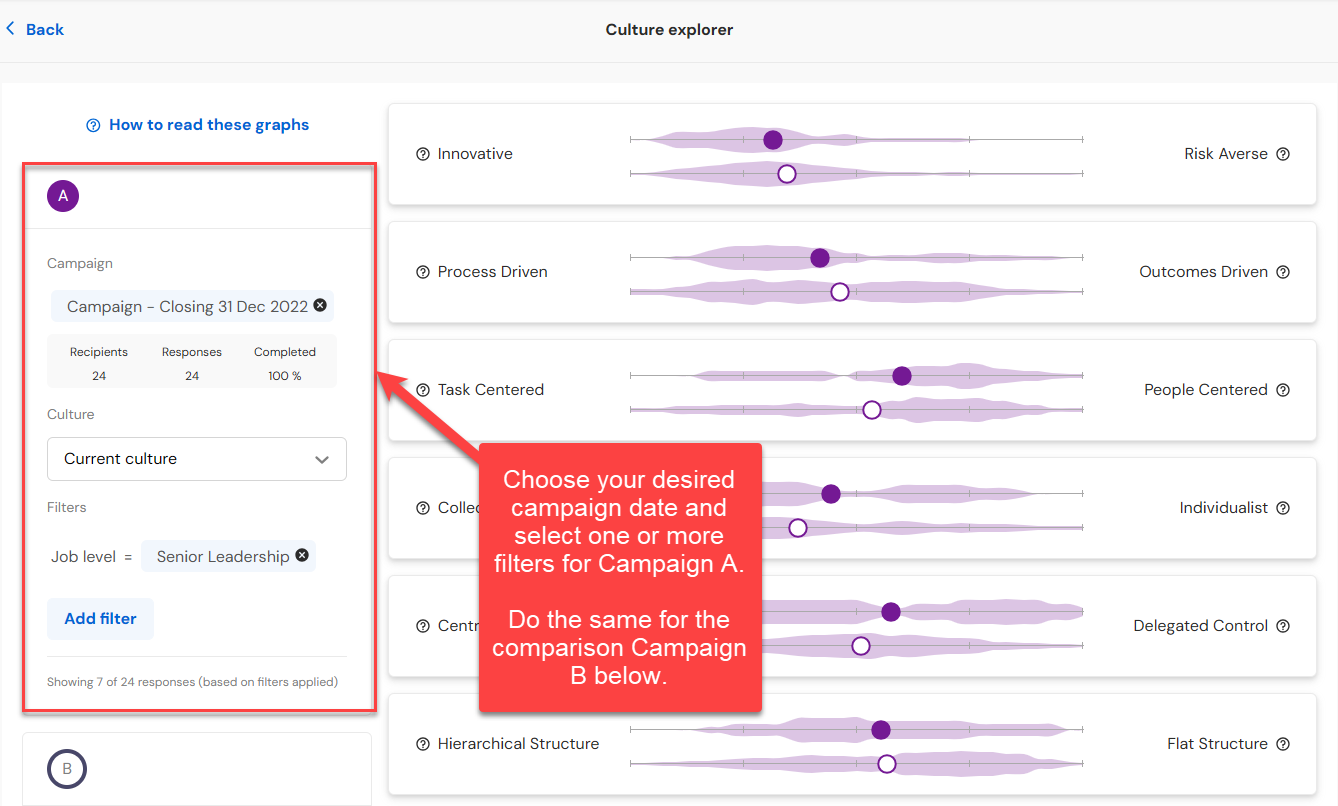Open help icon next to People Centered
The width and height of the screenshot is (1338, 806).
pos(1283,390)
